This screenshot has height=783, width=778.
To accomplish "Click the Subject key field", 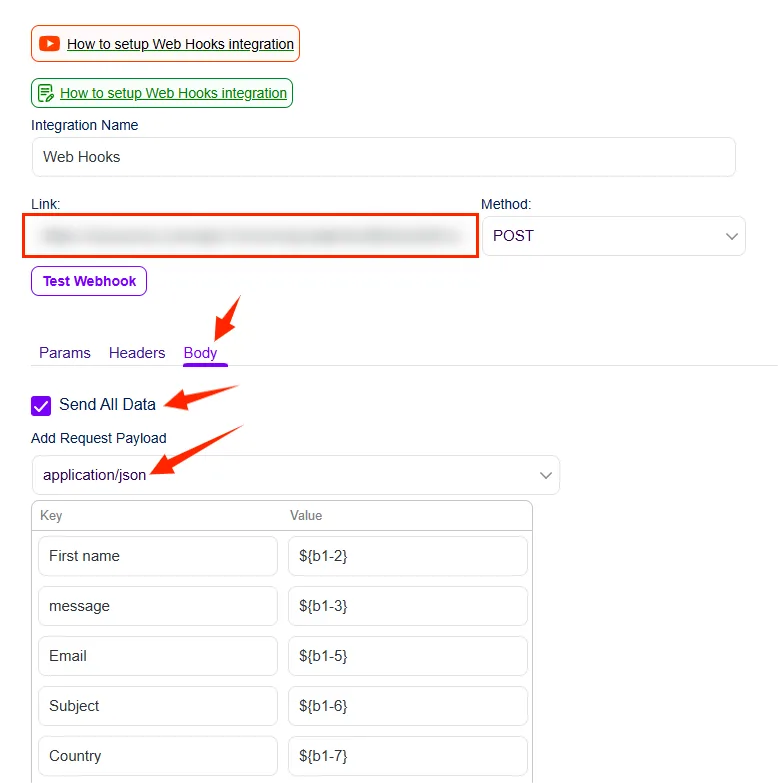I will click(158, 706).
